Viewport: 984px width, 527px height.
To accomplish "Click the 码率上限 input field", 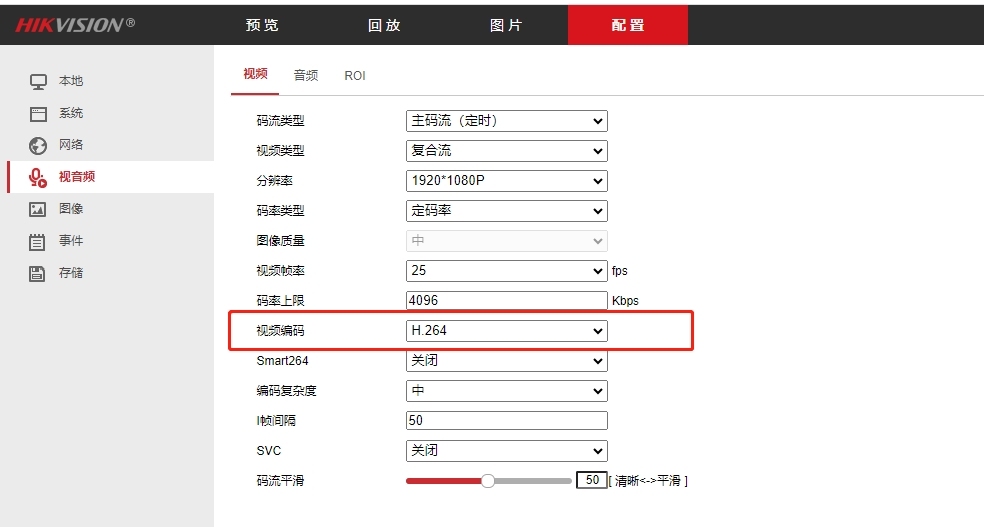I will 506,301.
